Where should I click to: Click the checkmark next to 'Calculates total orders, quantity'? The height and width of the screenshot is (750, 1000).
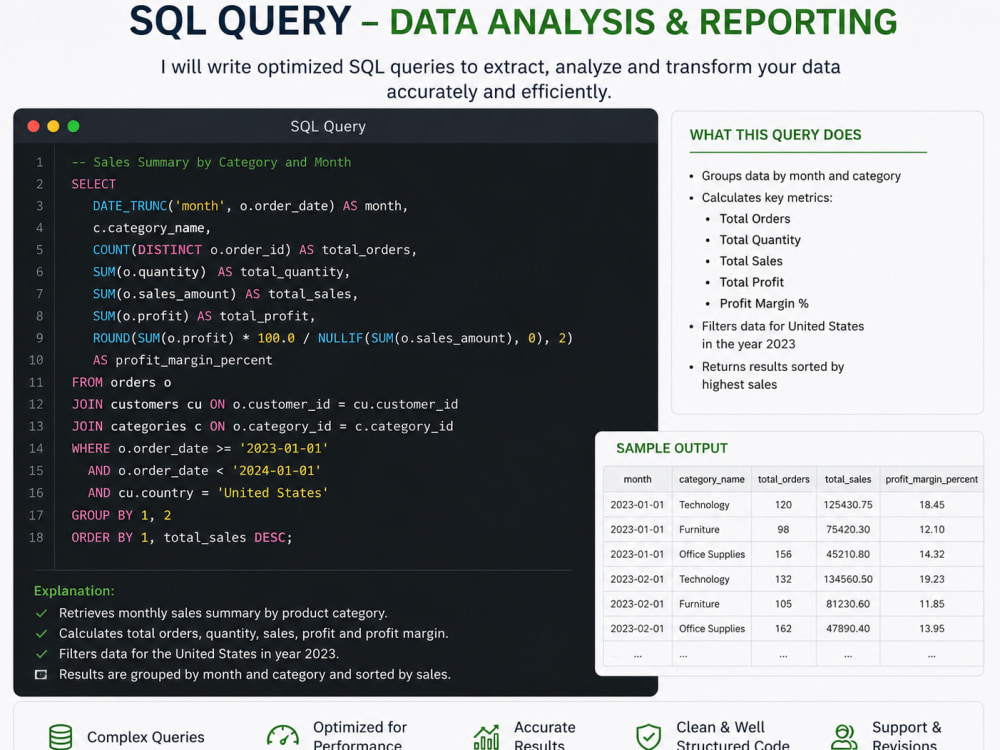tap(41, 634)
